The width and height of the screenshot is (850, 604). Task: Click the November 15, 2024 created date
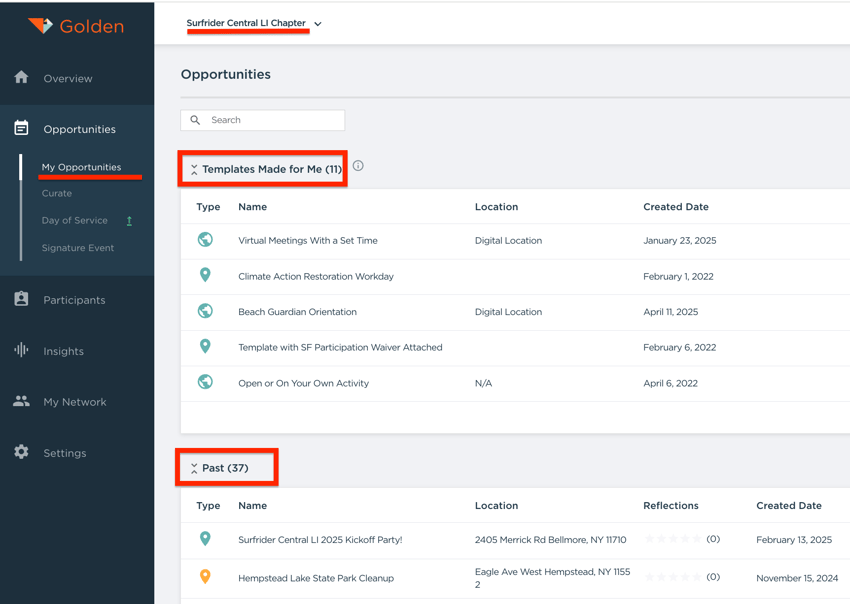click(797, 578)
